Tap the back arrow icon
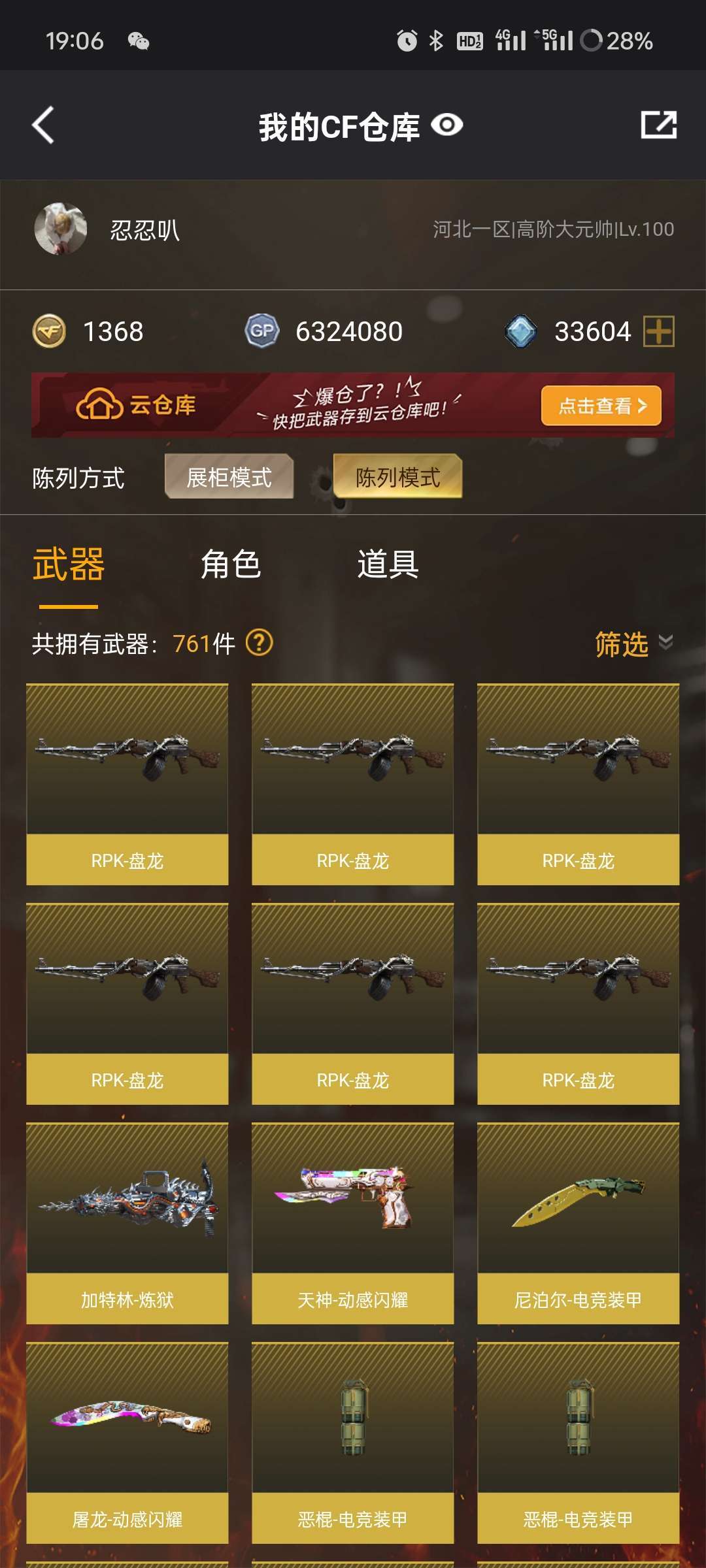706x1568 pixels. pos(43,125)
